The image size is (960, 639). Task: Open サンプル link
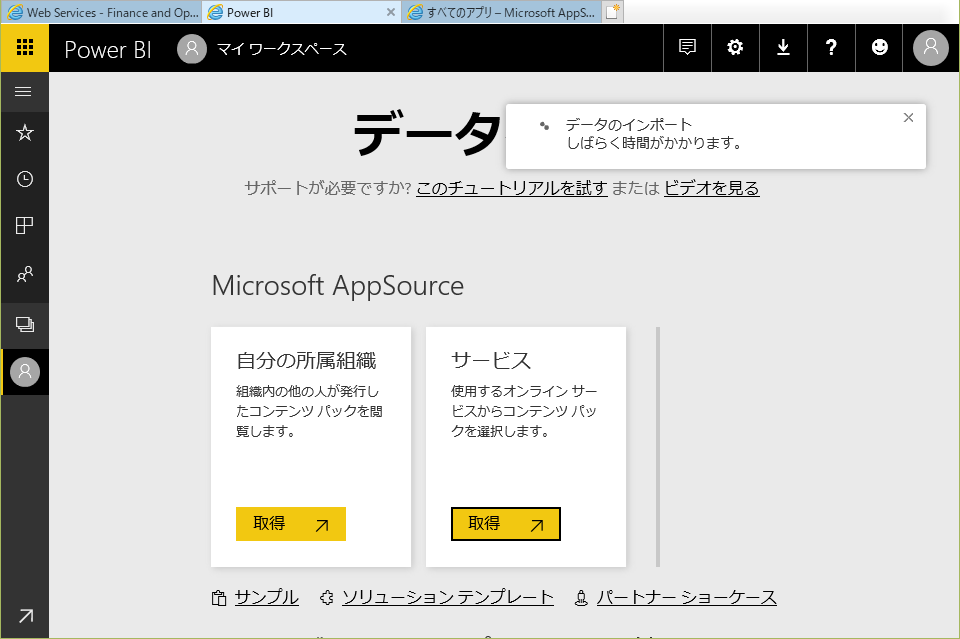[266, 597]
